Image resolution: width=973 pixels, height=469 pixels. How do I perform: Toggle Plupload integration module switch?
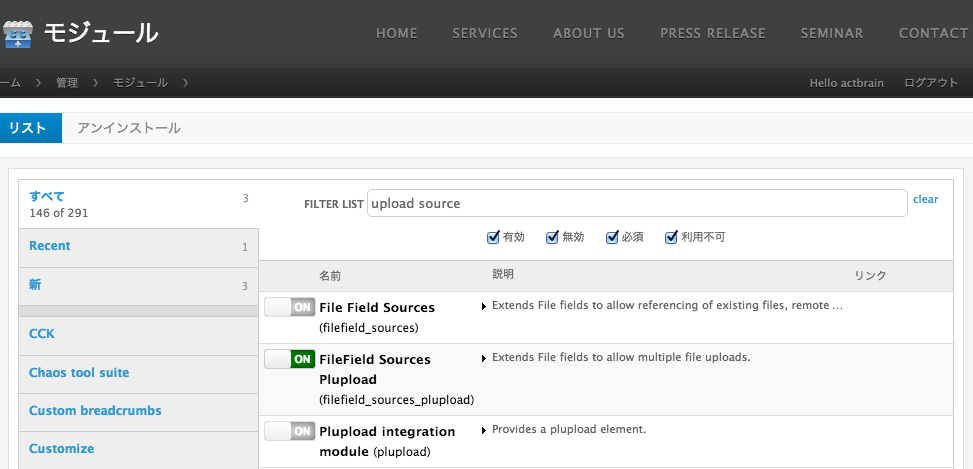click(x=290, y=431)
